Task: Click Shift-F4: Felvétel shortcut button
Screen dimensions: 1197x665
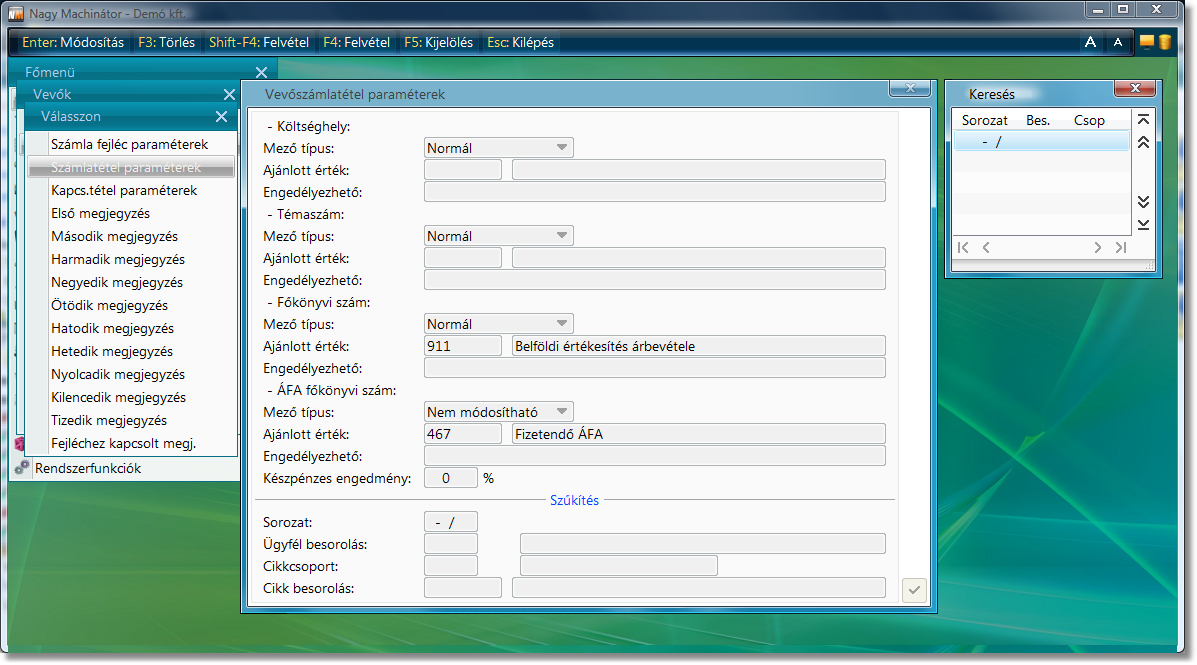Action: click(259, 43)
